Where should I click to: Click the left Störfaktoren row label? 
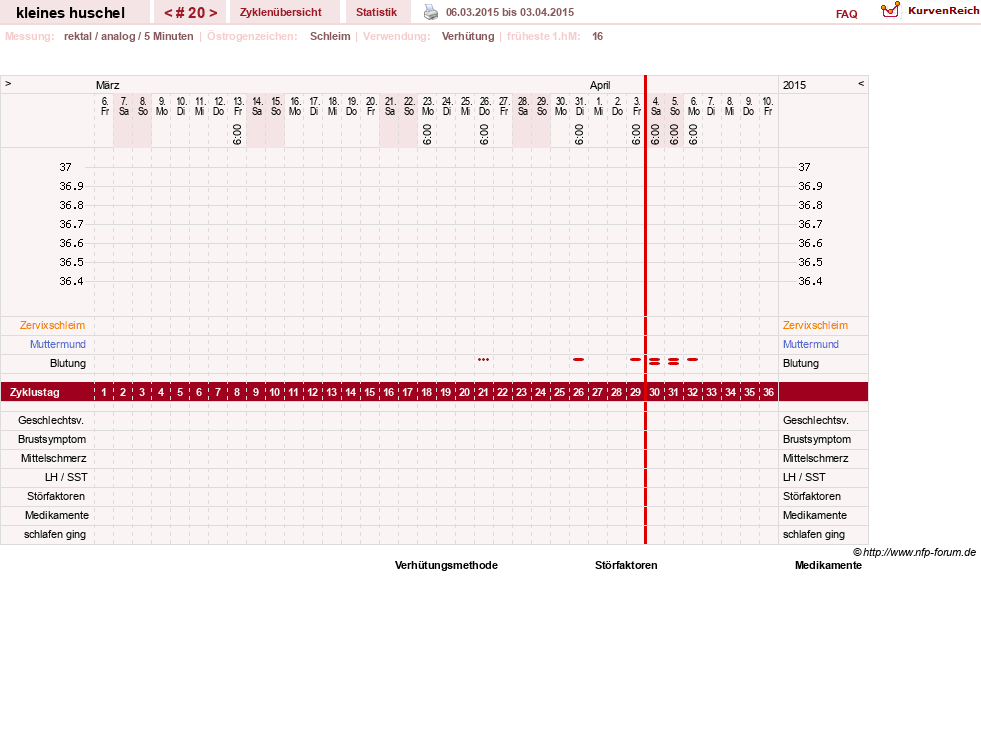(56, 496)
